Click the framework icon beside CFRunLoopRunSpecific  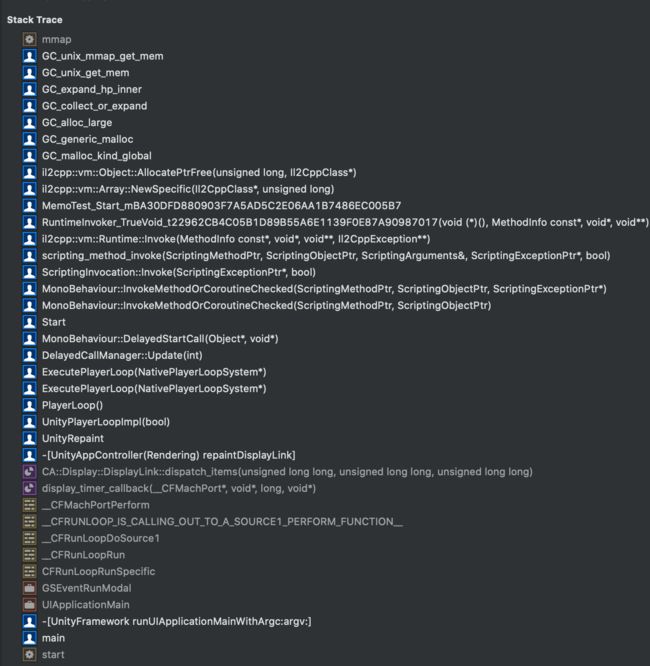(x=29, y=572)
